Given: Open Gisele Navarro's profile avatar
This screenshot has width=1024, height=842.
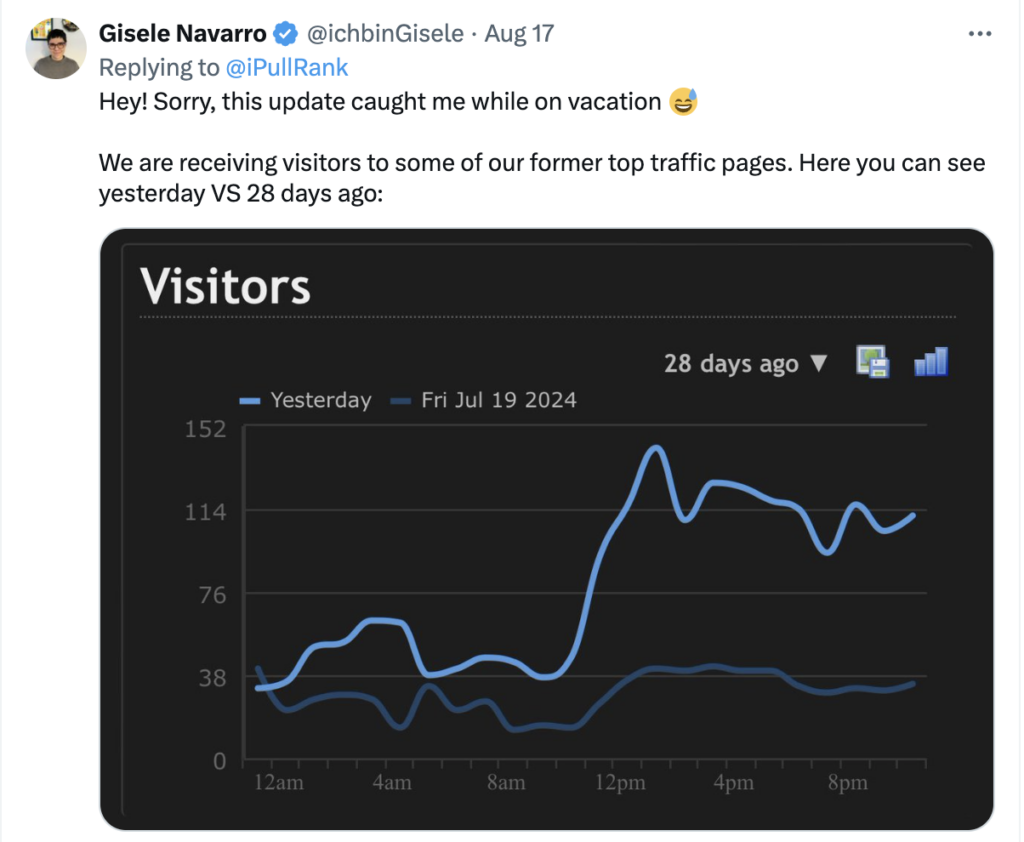Looking at the screenshot, I should pyautogui.click(x=54, y=48).
